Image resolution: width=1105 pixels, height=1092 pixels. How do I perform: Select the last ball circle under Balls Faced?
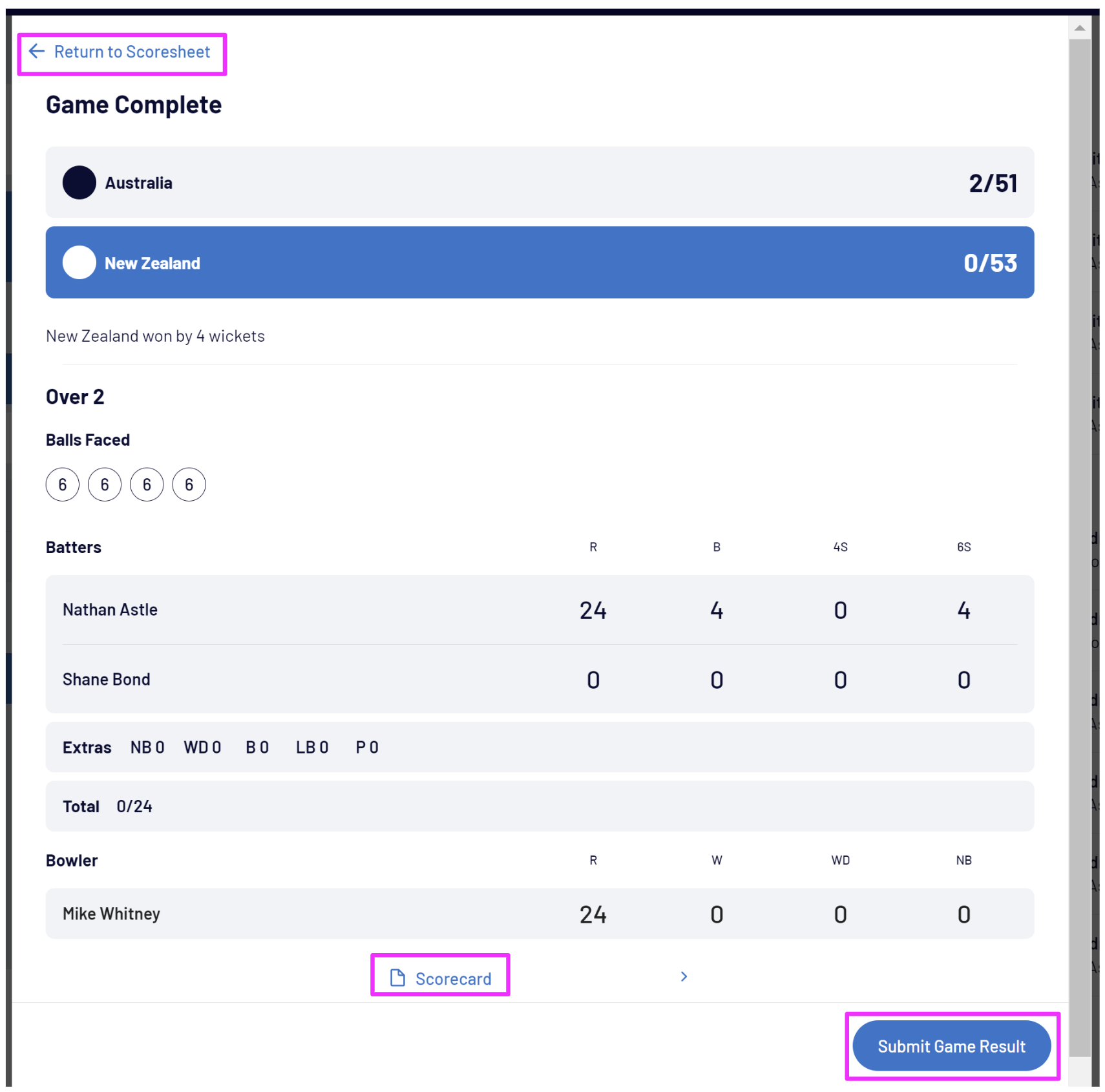click(189, 485)
